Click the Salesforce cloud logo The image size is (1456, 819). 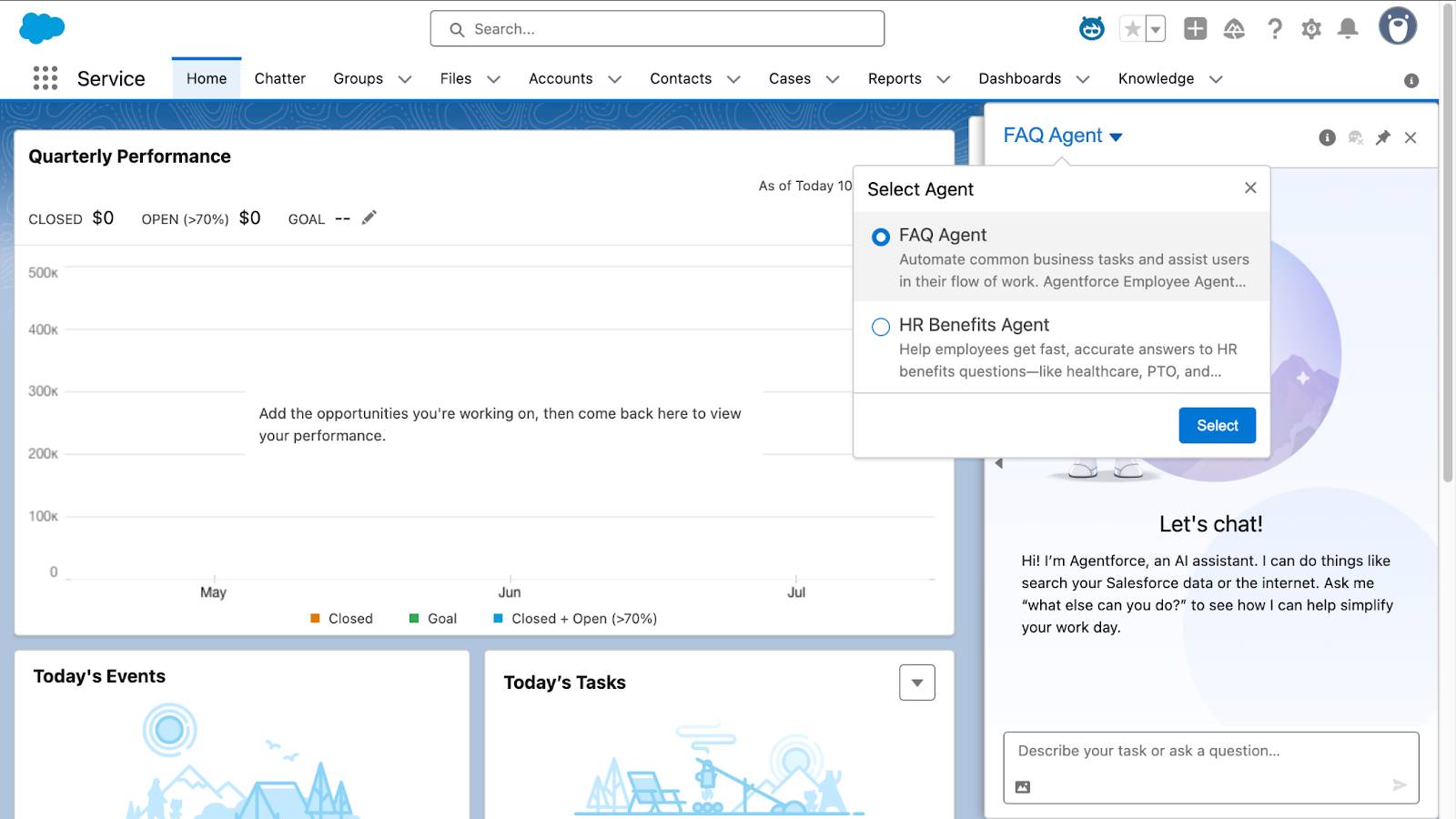pos(42,28)
